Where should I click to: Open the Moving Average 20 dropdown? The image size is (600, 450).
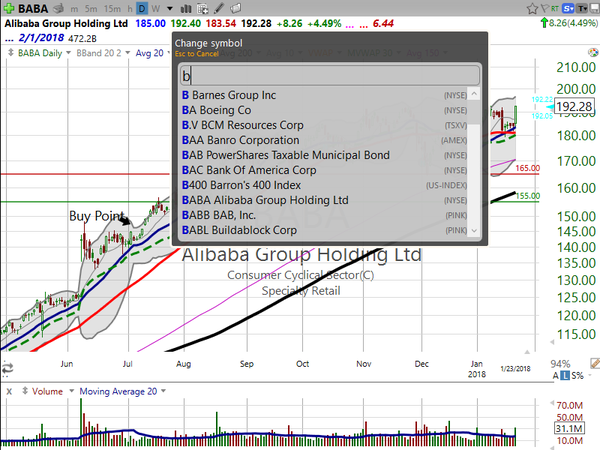[x=163, y=391]
